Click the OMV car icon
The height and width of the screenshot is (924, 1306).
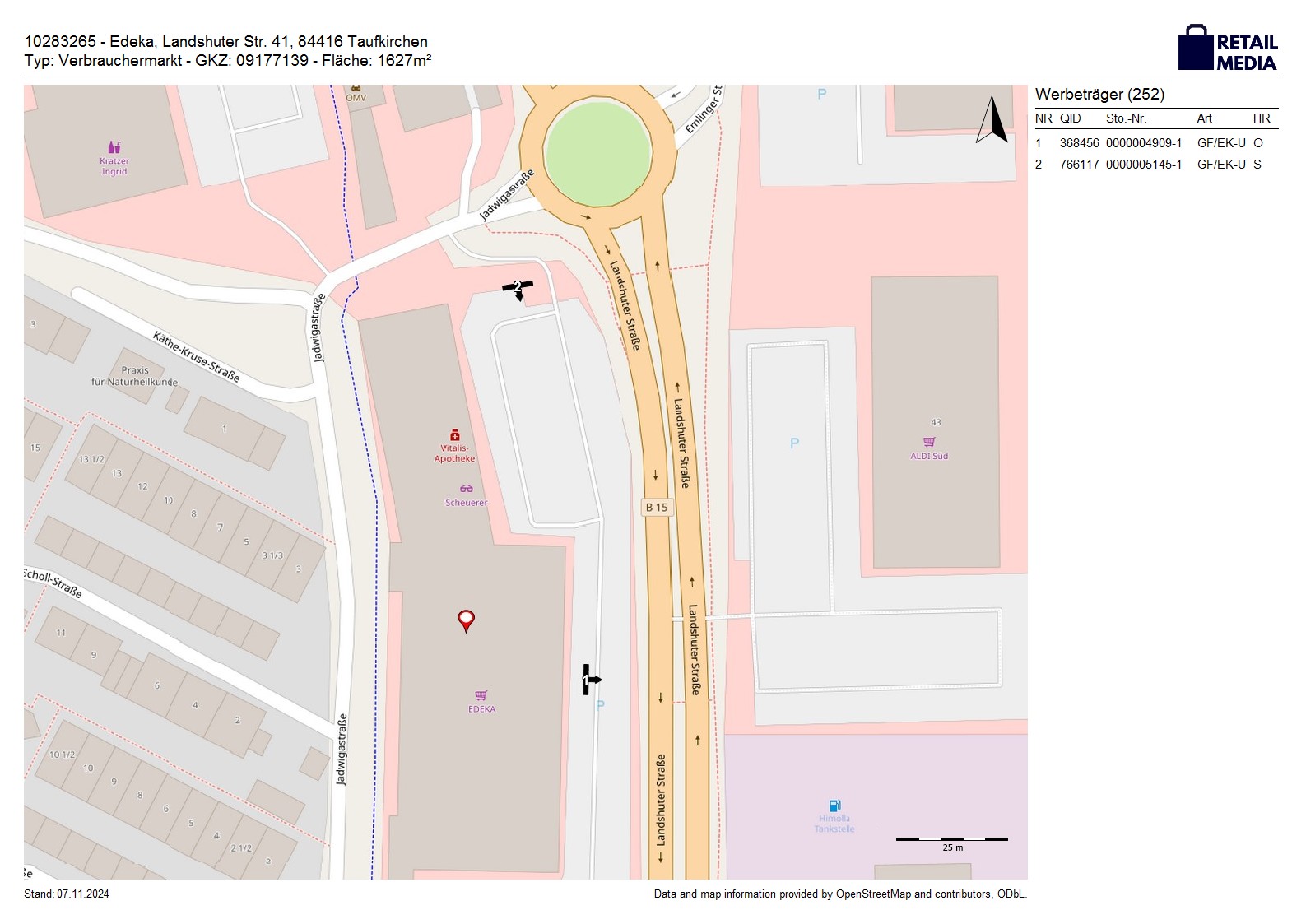356,87
